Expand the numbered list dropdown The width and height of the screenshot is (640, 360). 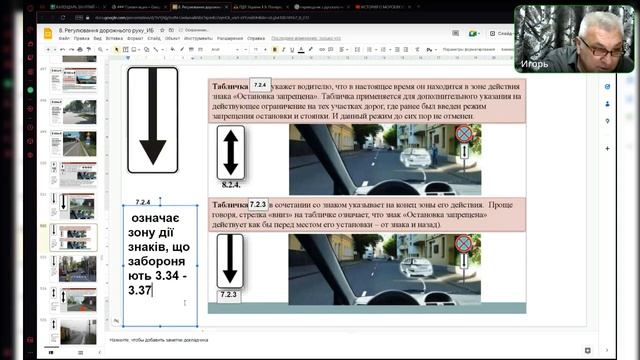click(x=376, y=49)
